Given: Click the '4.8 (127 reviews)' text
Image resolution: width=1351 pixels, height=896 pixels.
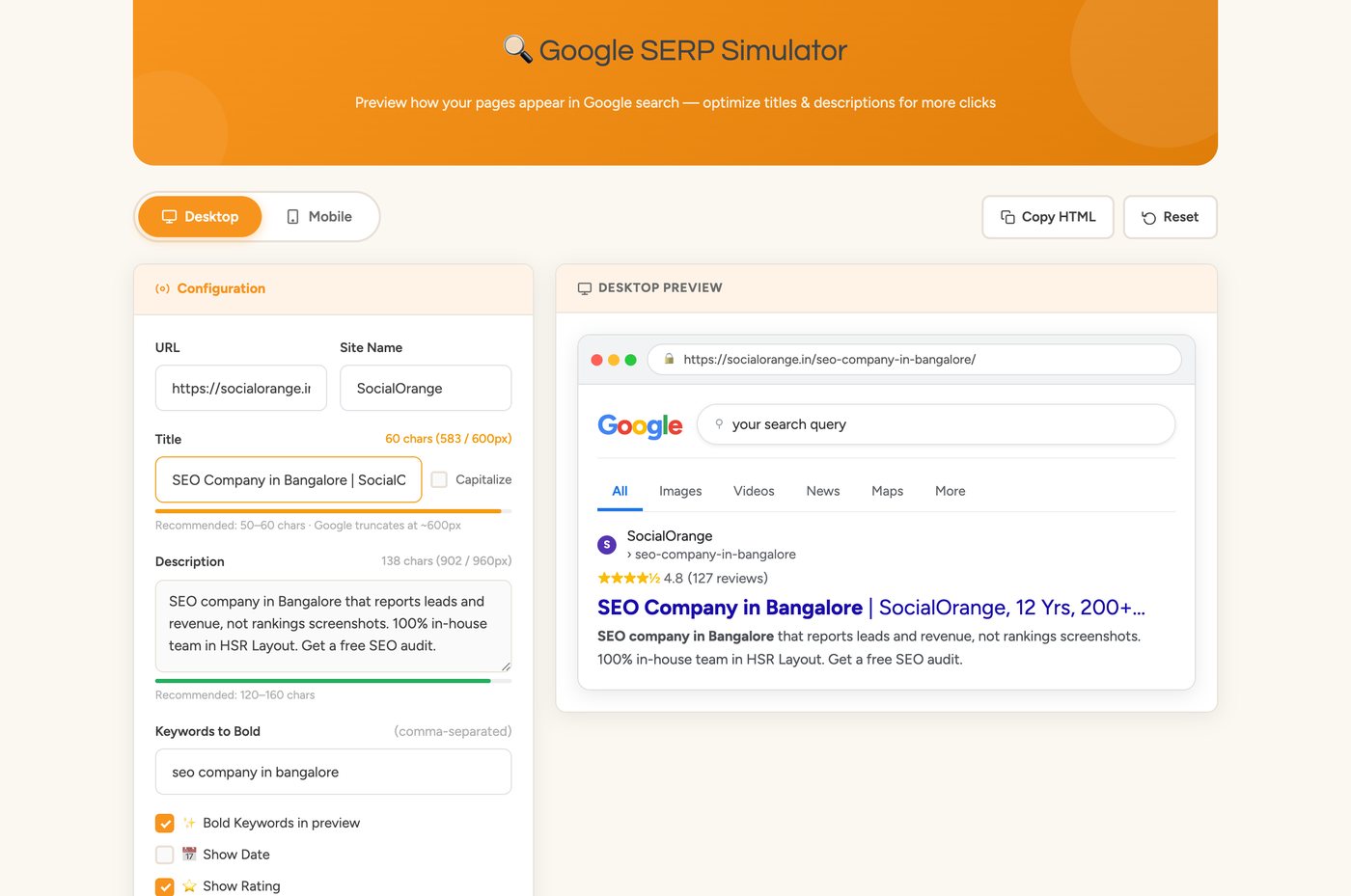Looking at the screenshot, I should [x=716, y=579].
